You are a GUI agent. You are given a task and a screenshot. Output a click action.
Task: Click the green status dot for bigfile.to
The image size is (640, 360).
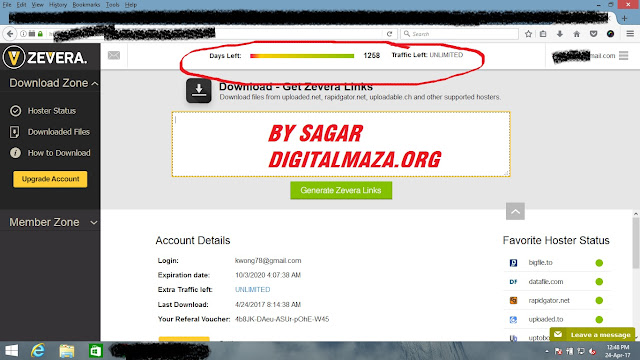[599, 263]
